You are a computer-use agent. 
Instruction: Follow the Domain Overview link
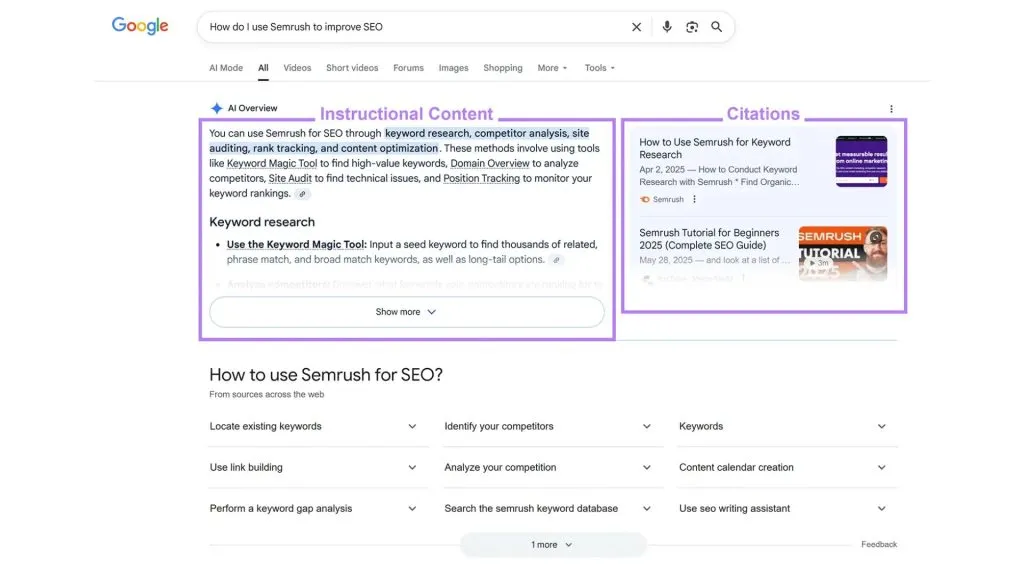(490, 163)
